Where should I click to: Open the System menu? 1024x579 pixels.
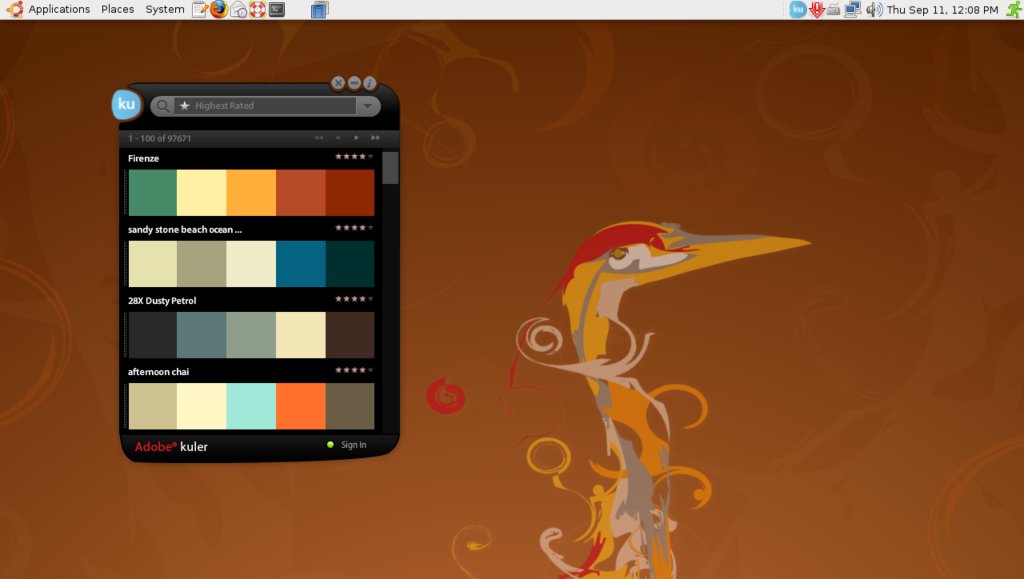(x=165, y=9)
